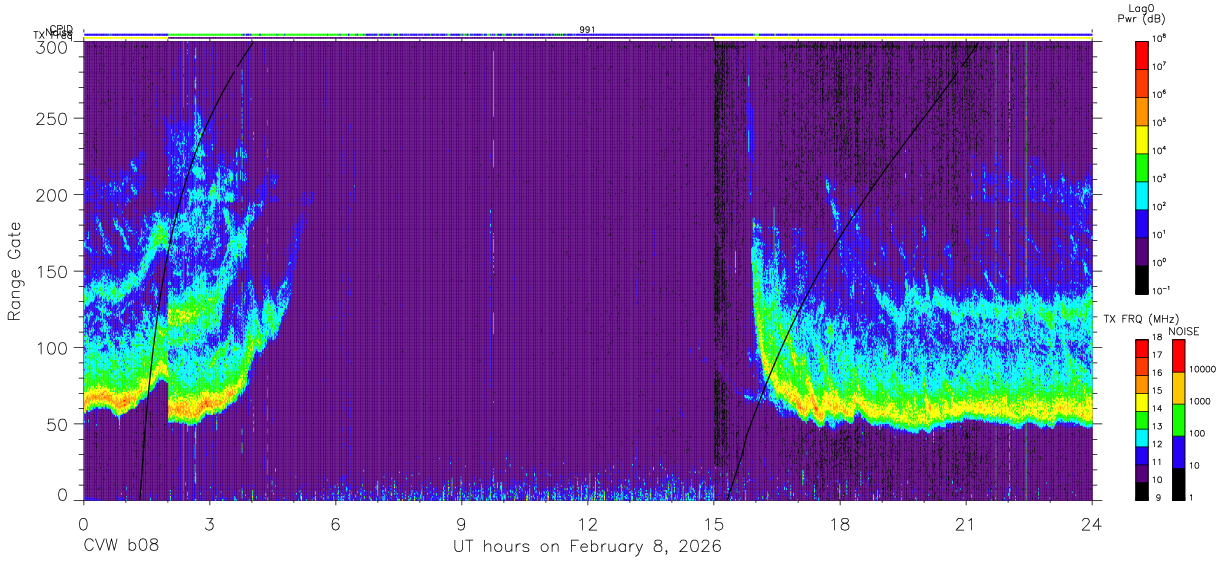Click the x-axis tick label "21"

[965, 524]
